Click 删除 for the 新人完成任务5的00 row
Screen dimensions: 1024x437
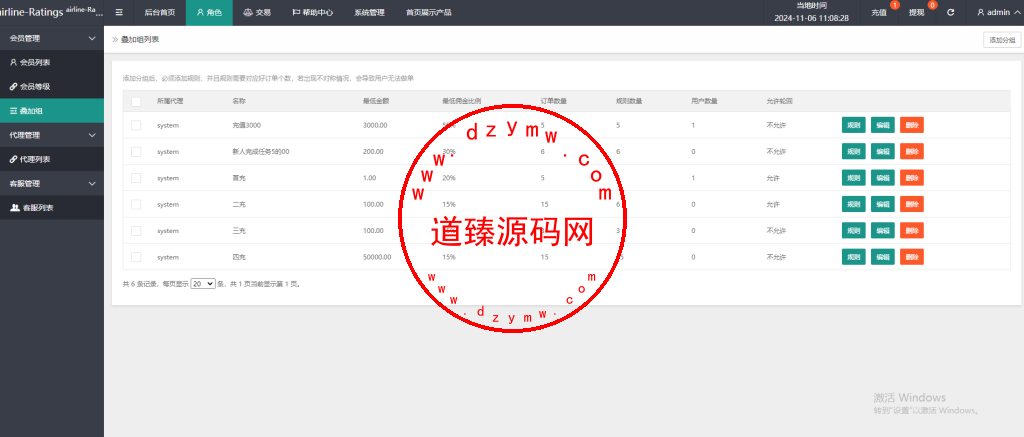pyautogui.click(x=912, y=152)
